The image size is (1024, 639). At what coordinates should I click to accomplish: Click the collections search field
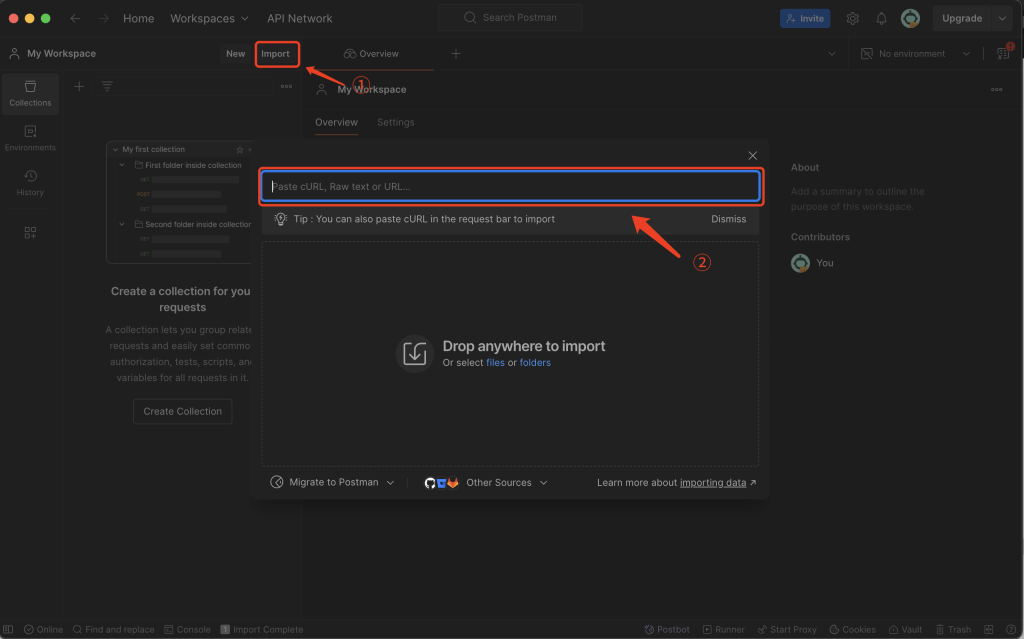pyautogui.click(x=183, y=86)
